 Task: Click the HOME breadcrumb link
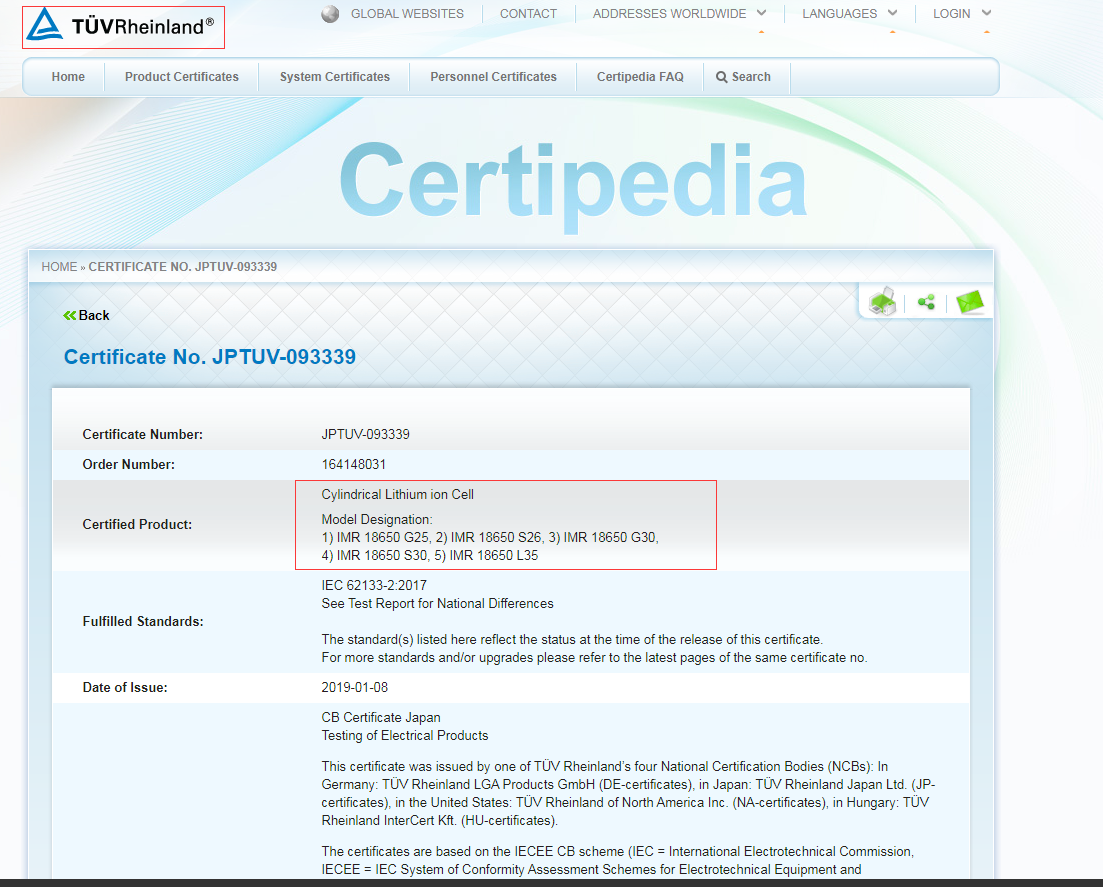(x=59, y=267)
